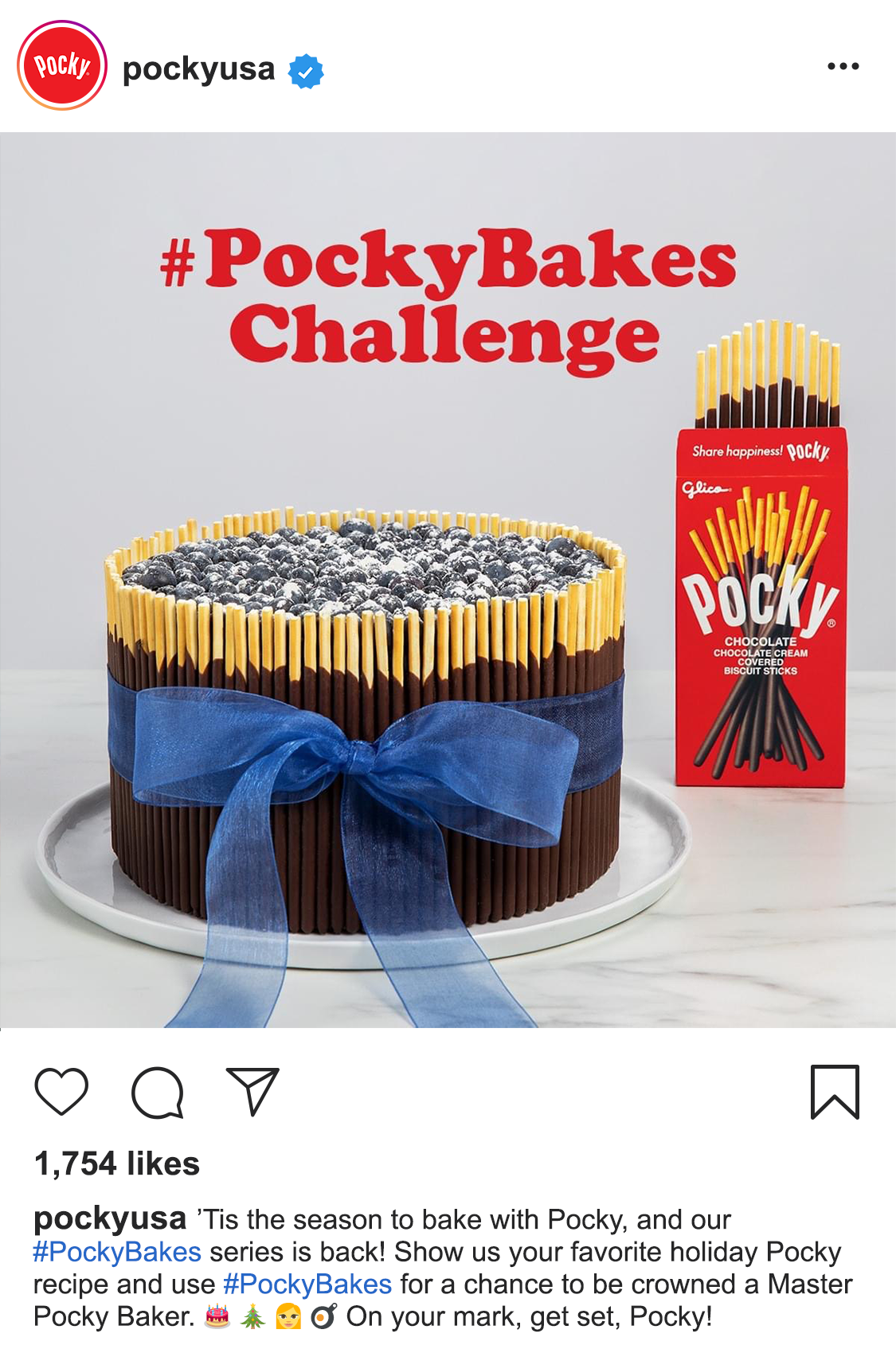Click the blue verified badge

click(x=306, y=72)
